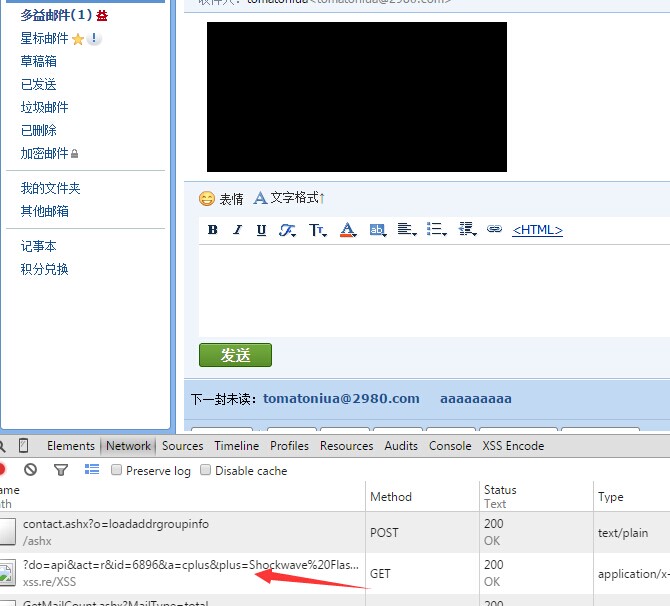Open the bullet list options
670x606 pixels.
pos(437,229)
